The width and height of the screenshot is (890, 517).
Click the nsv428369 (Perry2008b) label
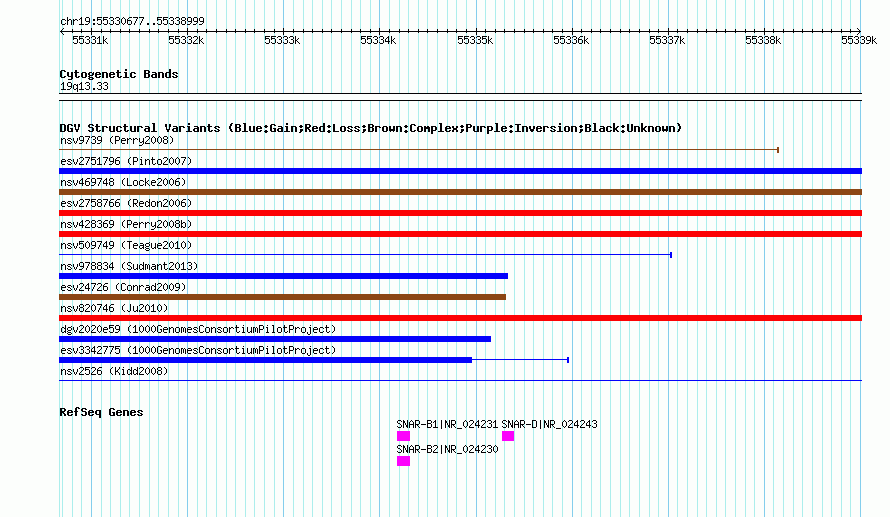126,224
